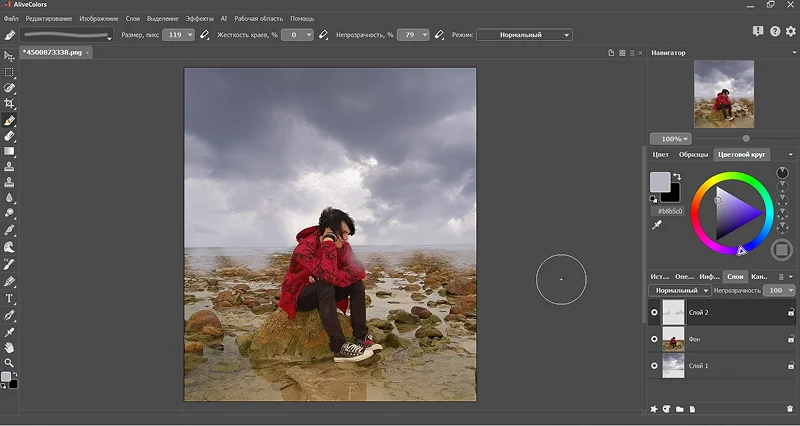
Task: Click the eyedropper under the hex color field
Action: 657,224
